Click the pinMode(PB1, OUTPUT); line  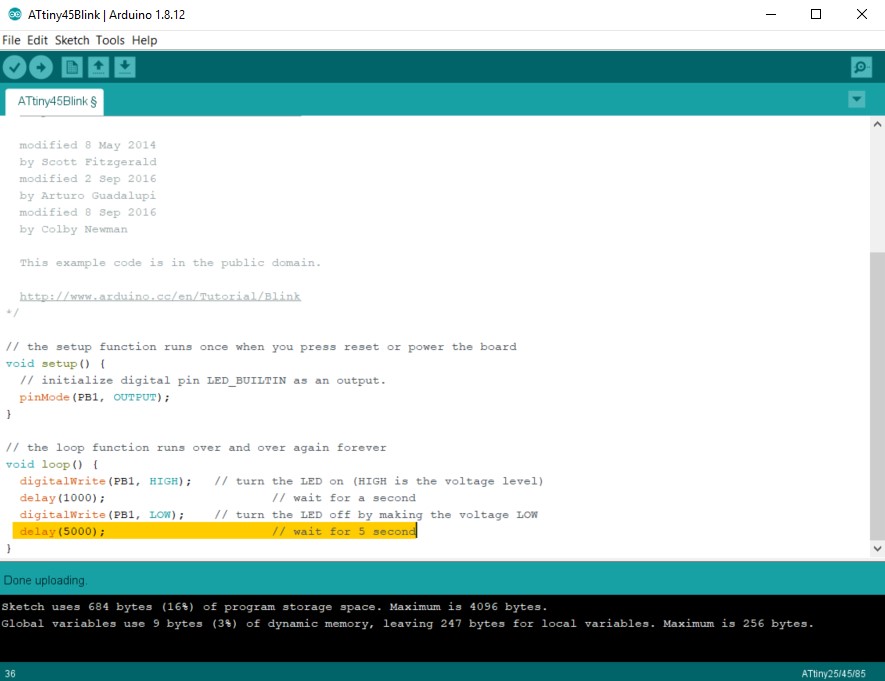94,397
